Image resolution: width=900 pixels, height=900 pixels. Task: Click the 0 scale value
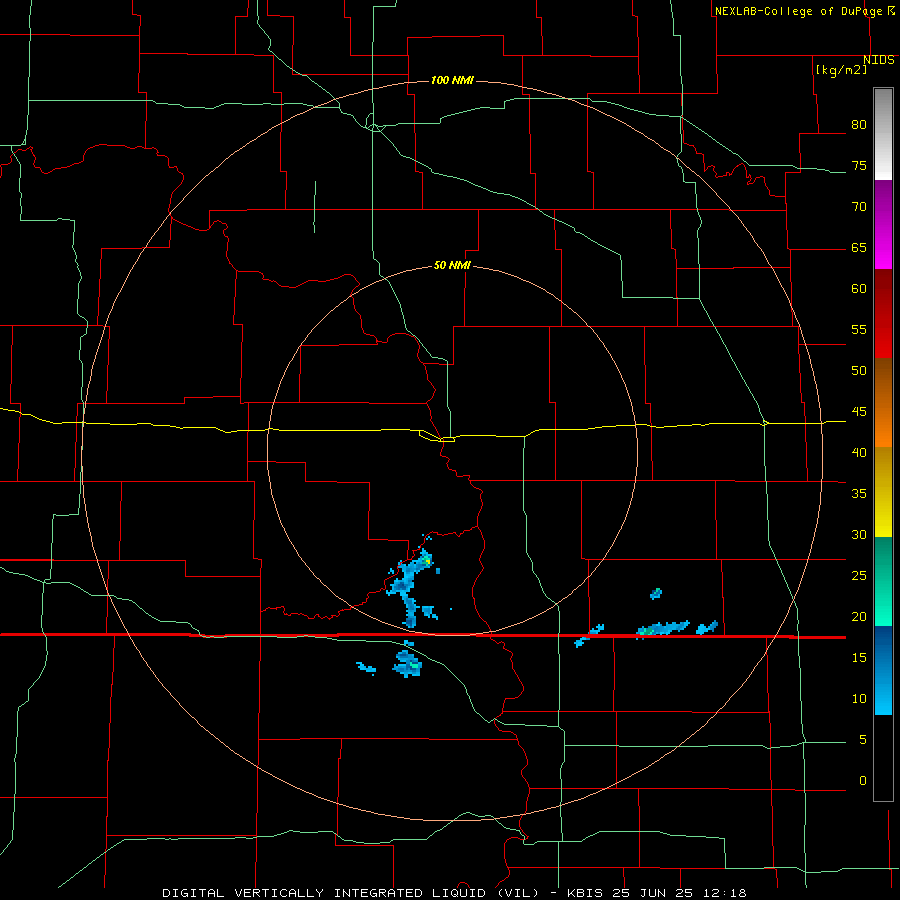click(x=863, y=781)
